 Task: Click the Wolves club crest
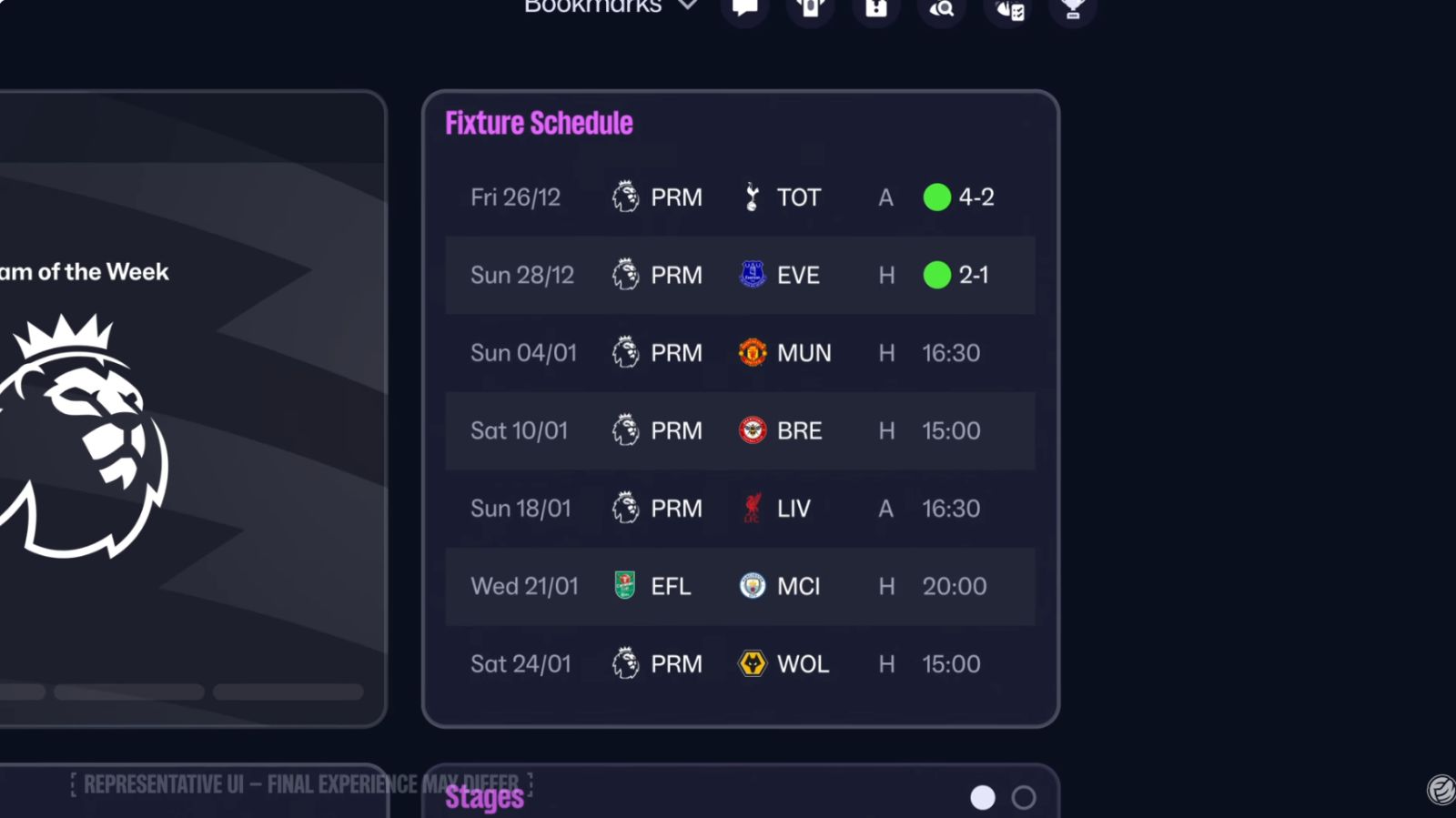(x=753, y=664)
